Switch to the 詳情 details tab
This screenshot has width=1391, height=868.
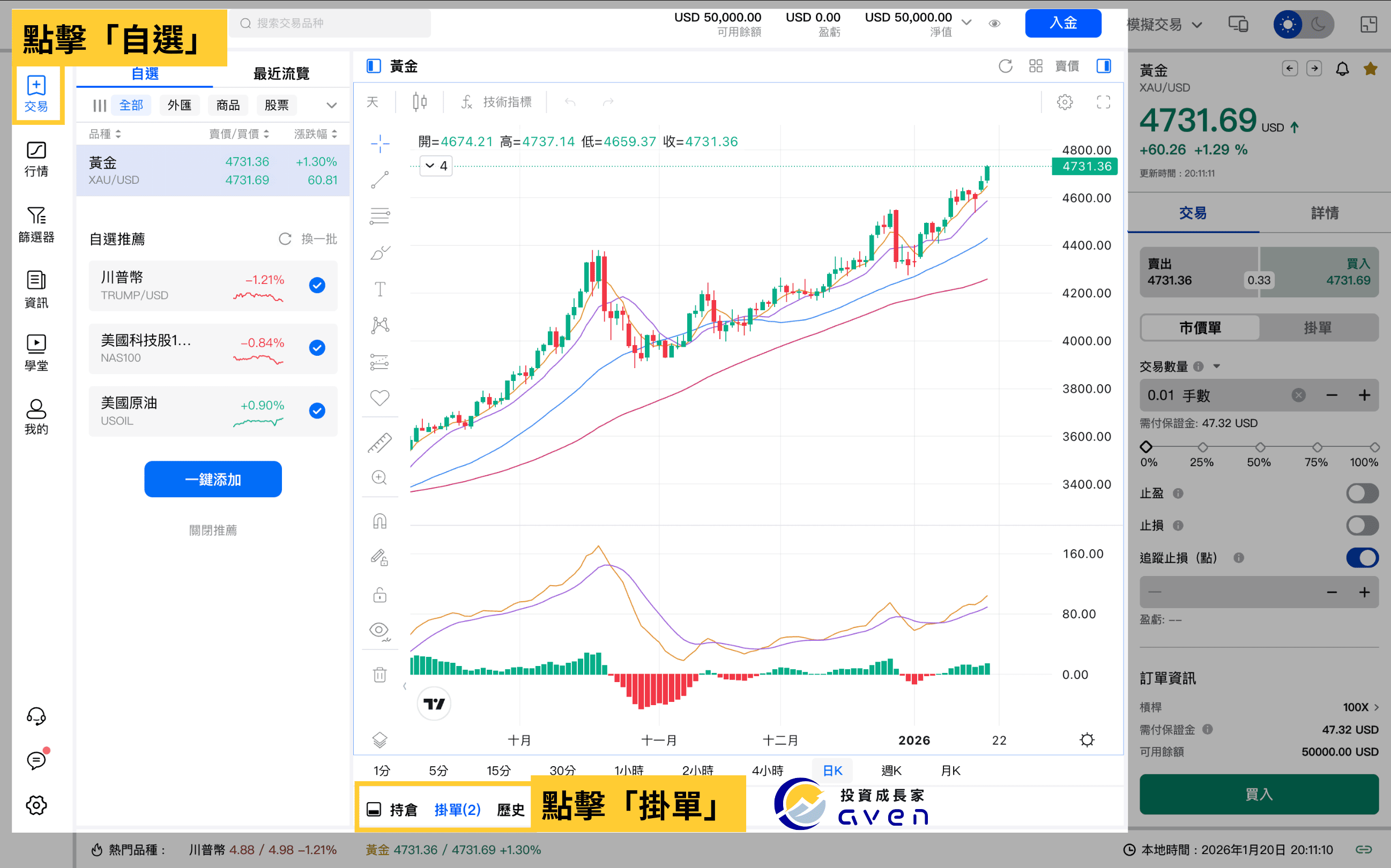click(1324, 213)
